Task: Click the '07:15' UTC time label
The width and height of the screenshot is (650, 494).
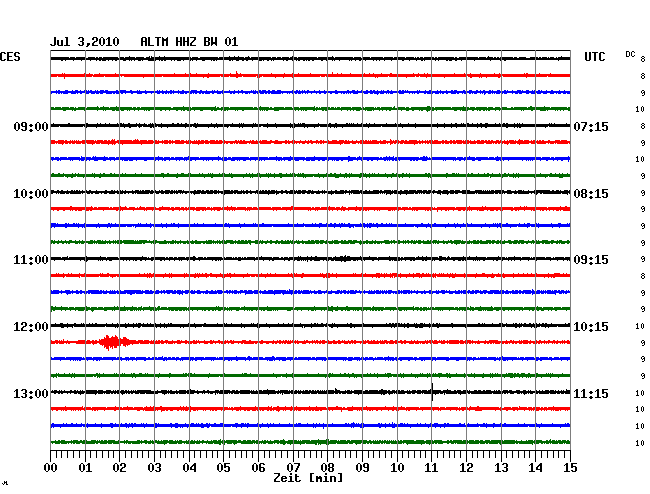Action: tap(591, 126)
